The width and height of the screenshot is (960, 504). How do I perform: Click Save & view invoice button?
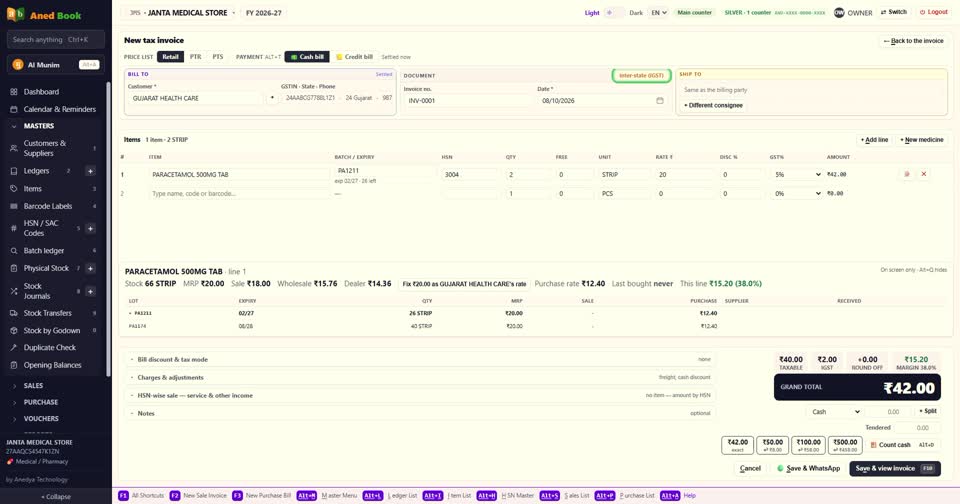894,468
